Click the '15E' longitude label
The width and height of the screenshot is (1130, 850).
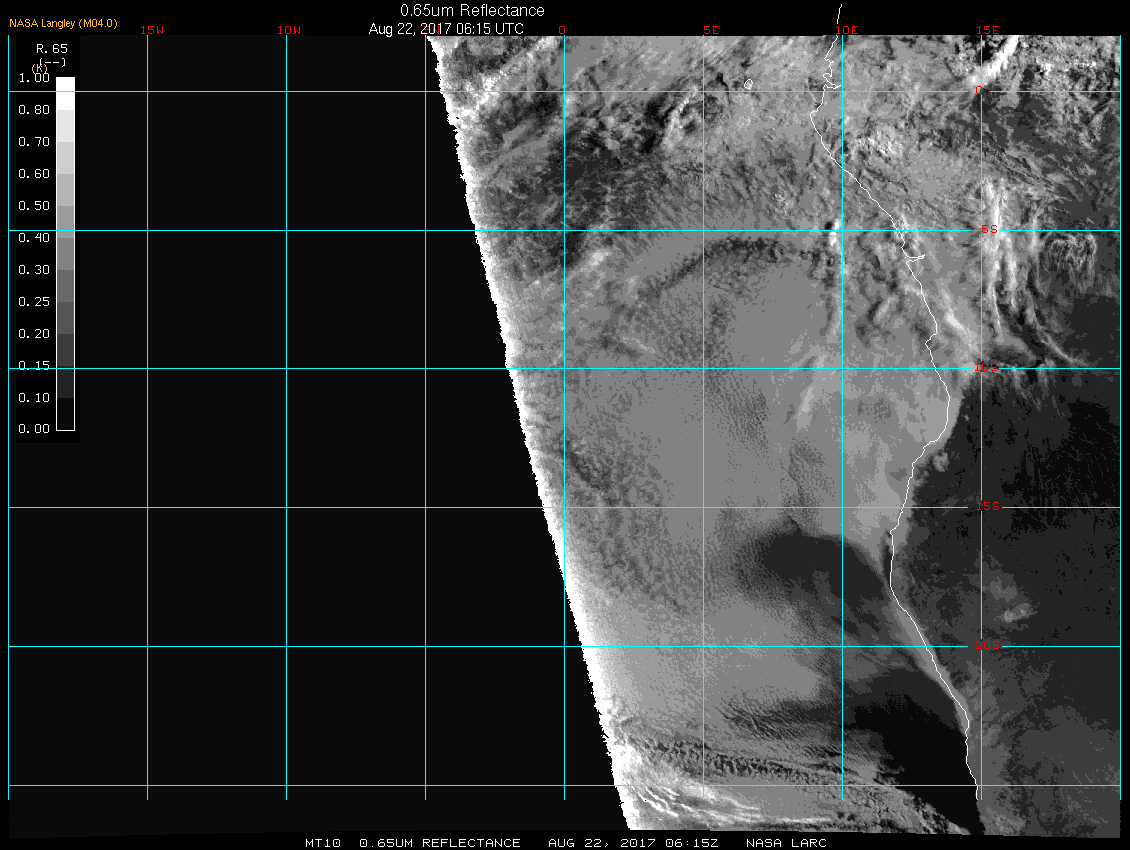988,30
